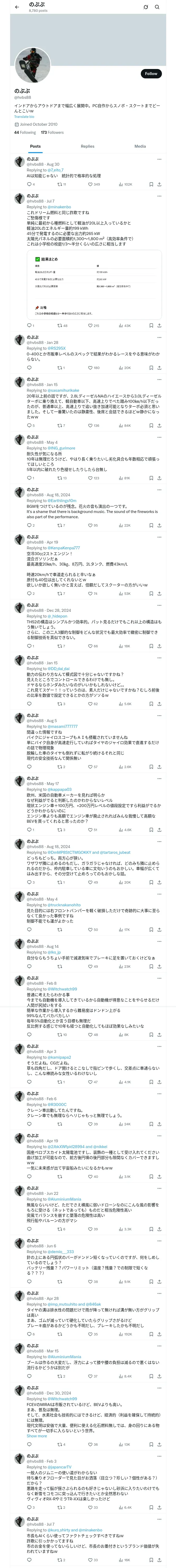176x1568 pixels.
Task: Open three-dot menu on Jan 28 @RS295X post
Action: (x=159, y=337)
